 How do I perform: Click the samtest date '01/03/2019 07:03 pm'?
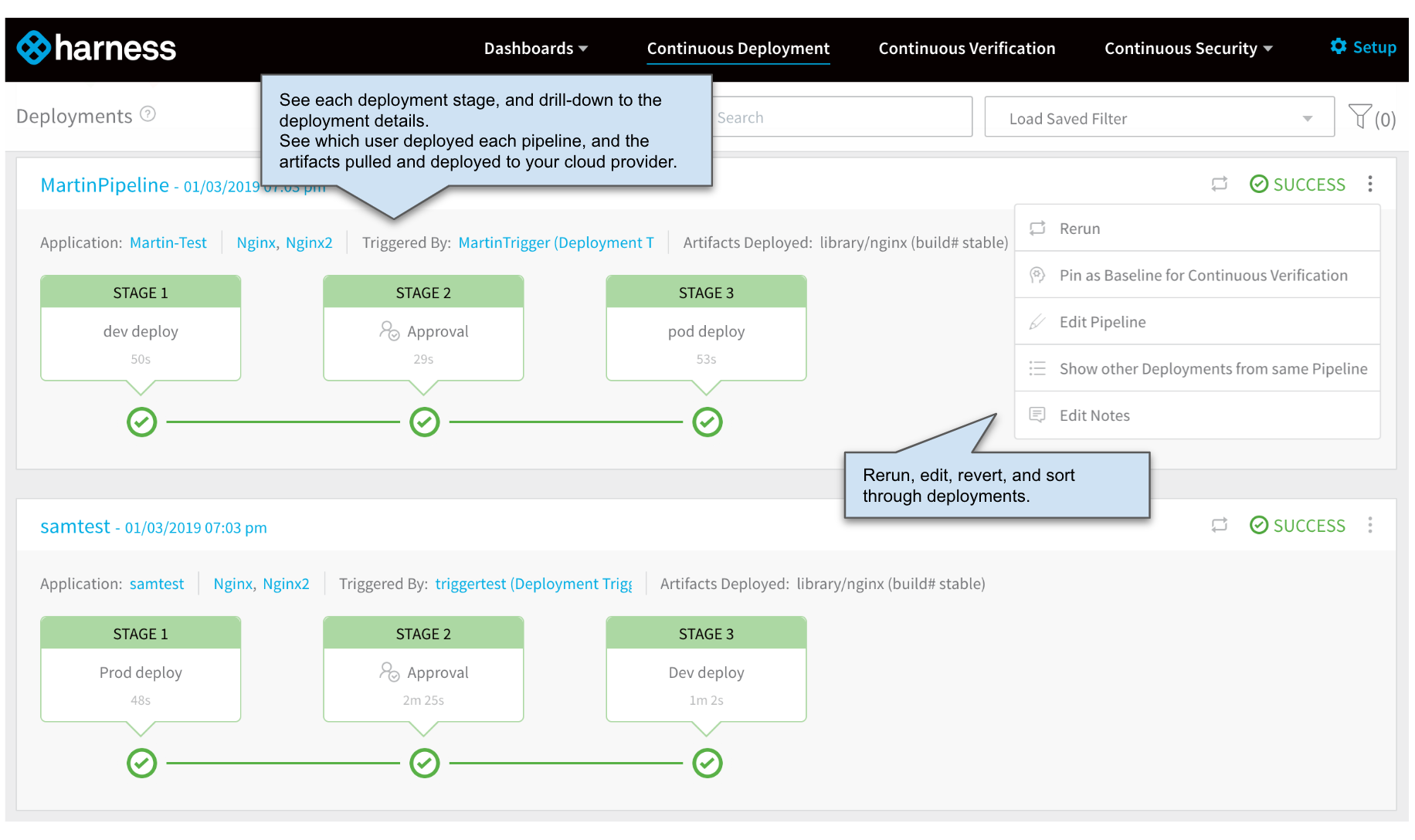click(196, 528)
